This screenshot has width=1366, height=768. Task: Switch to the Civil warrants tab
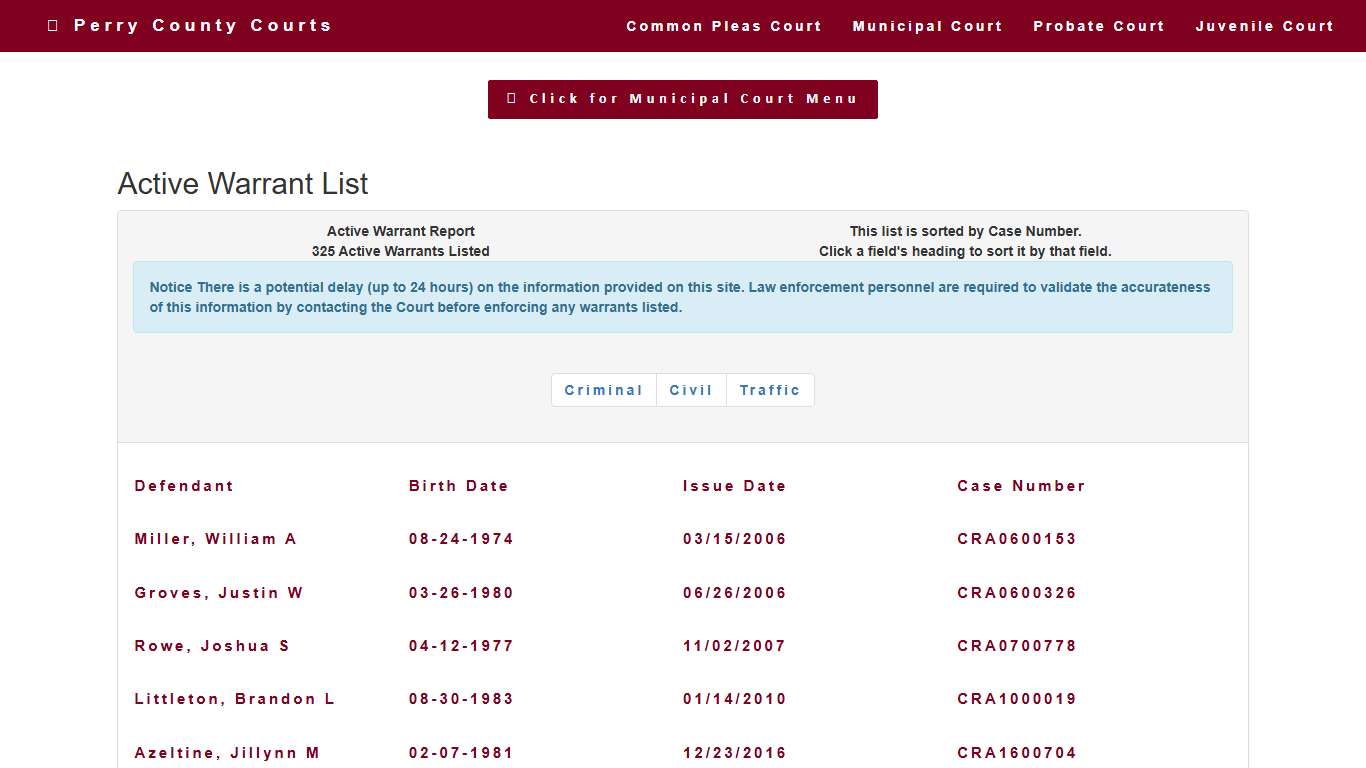[x=691, y=390]
